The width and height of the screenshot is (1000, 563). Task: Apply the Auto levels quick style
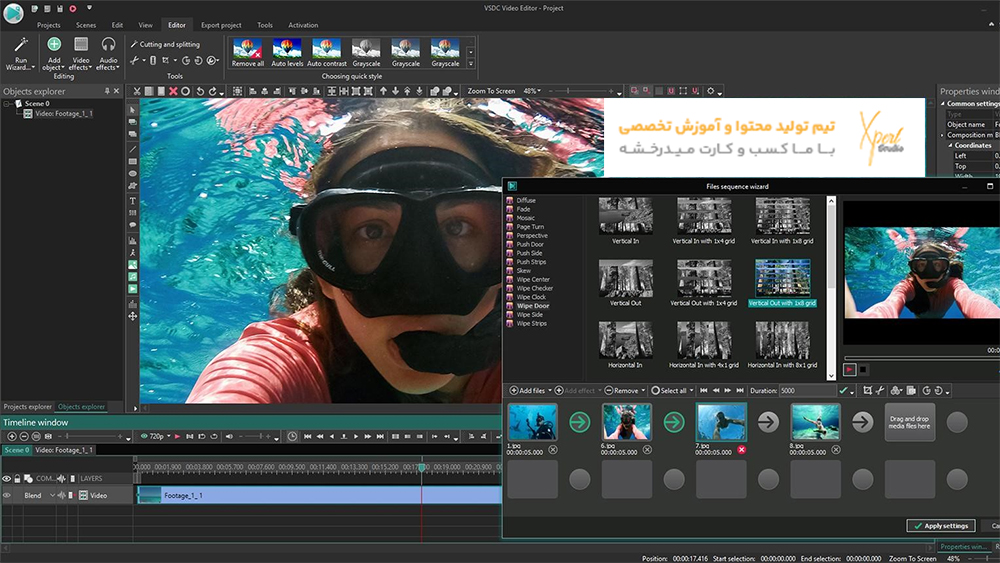pos(287,52)
